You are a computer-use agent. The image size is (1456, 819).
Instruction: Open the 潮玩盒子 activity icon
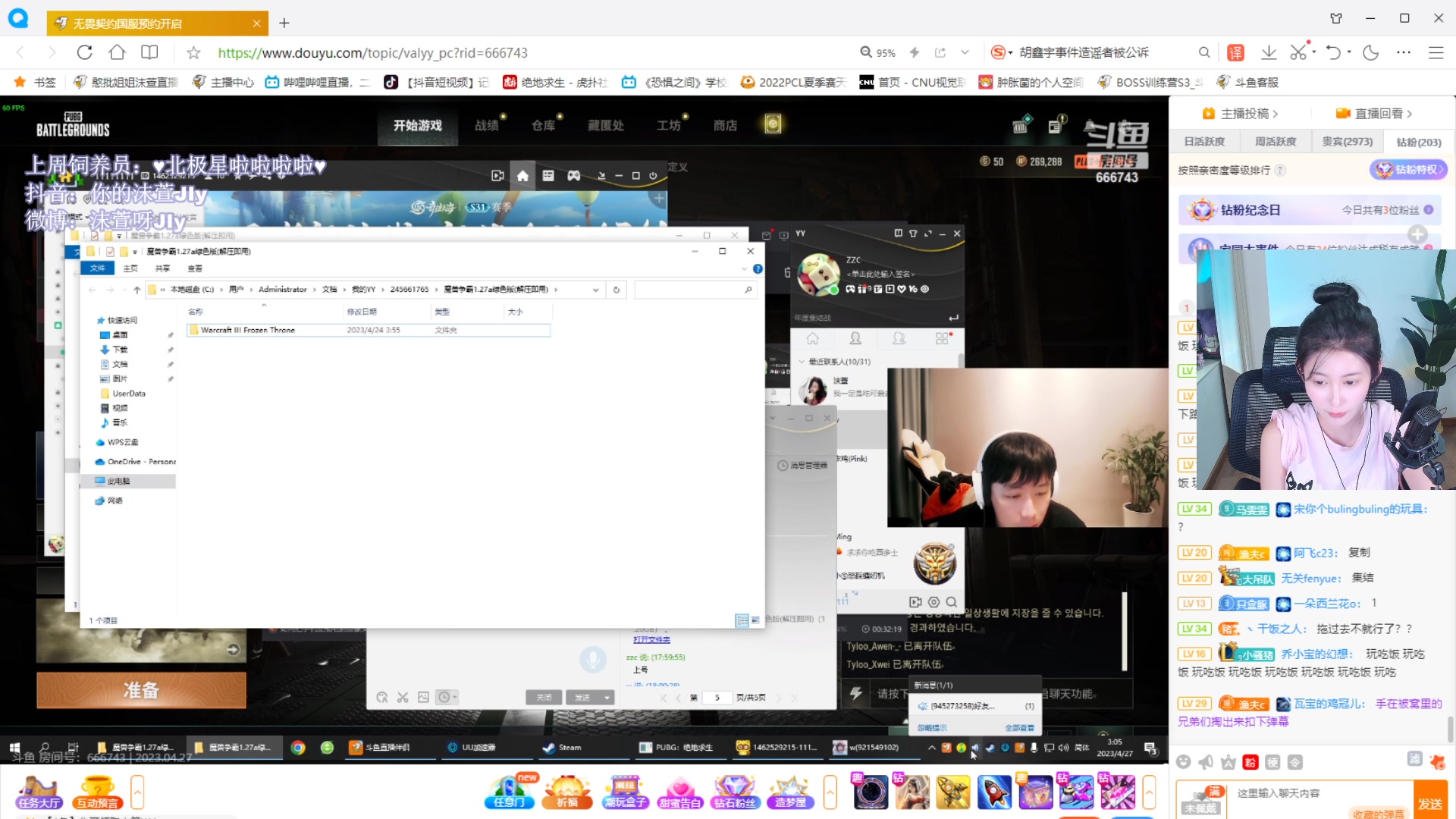click(625, 792)
